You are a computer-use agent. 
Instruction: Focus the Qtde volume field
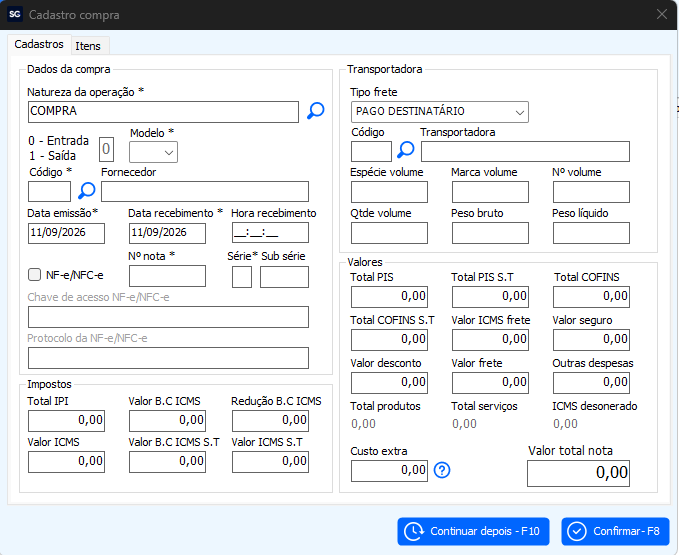(x=389, y=233)
